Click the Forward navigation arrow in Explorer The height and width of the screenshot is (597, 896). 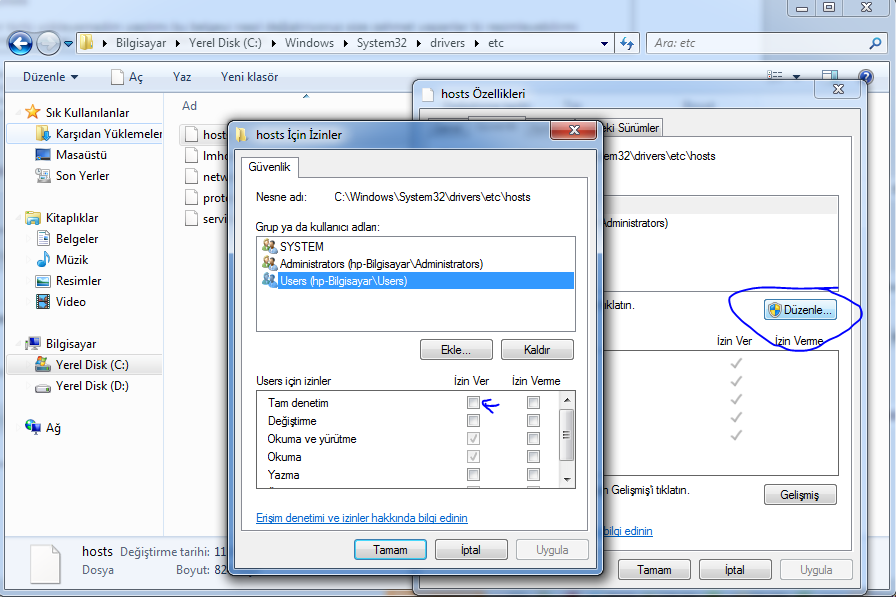(48, 43)
